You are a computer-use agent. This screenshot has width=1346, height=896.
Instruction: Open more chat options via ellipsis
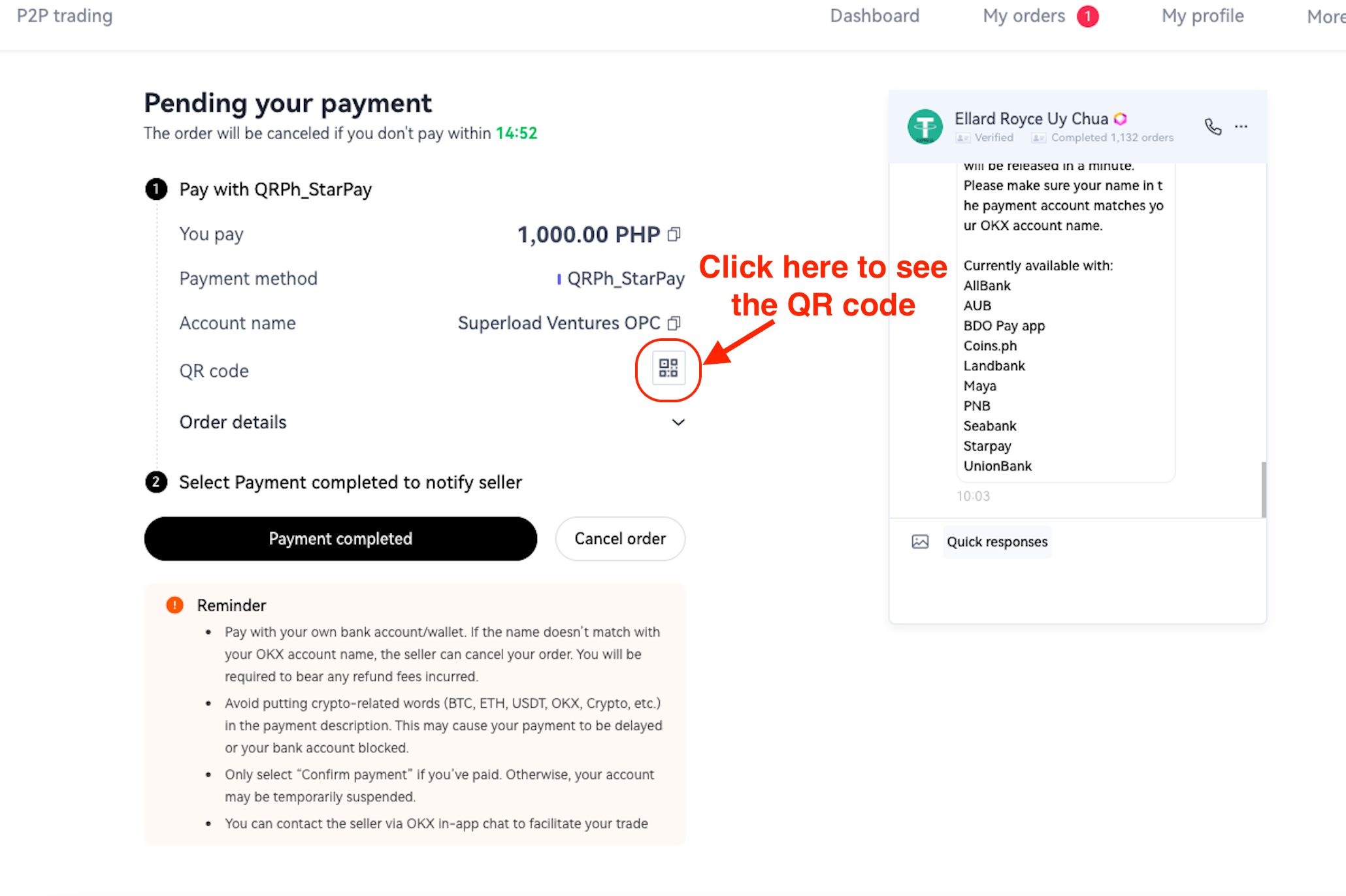tap(1240, 127)
